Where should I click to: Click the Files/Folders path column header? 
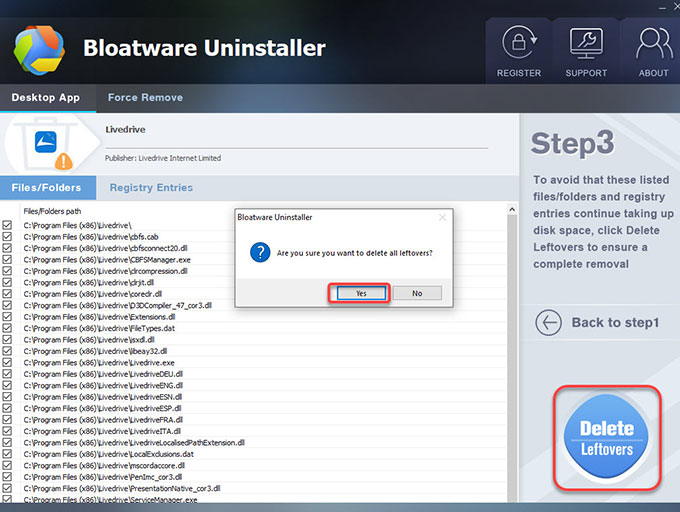tap(52, 211)
